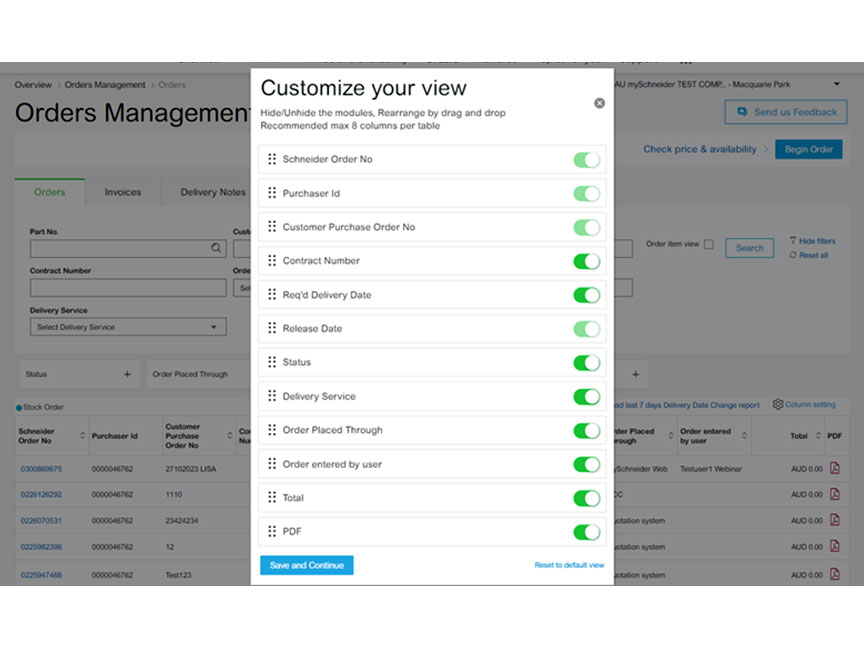Switch to the Invoices tab
Image resolution: width=864 pixels, height=648 pixels.
click(x=122, y=192)
